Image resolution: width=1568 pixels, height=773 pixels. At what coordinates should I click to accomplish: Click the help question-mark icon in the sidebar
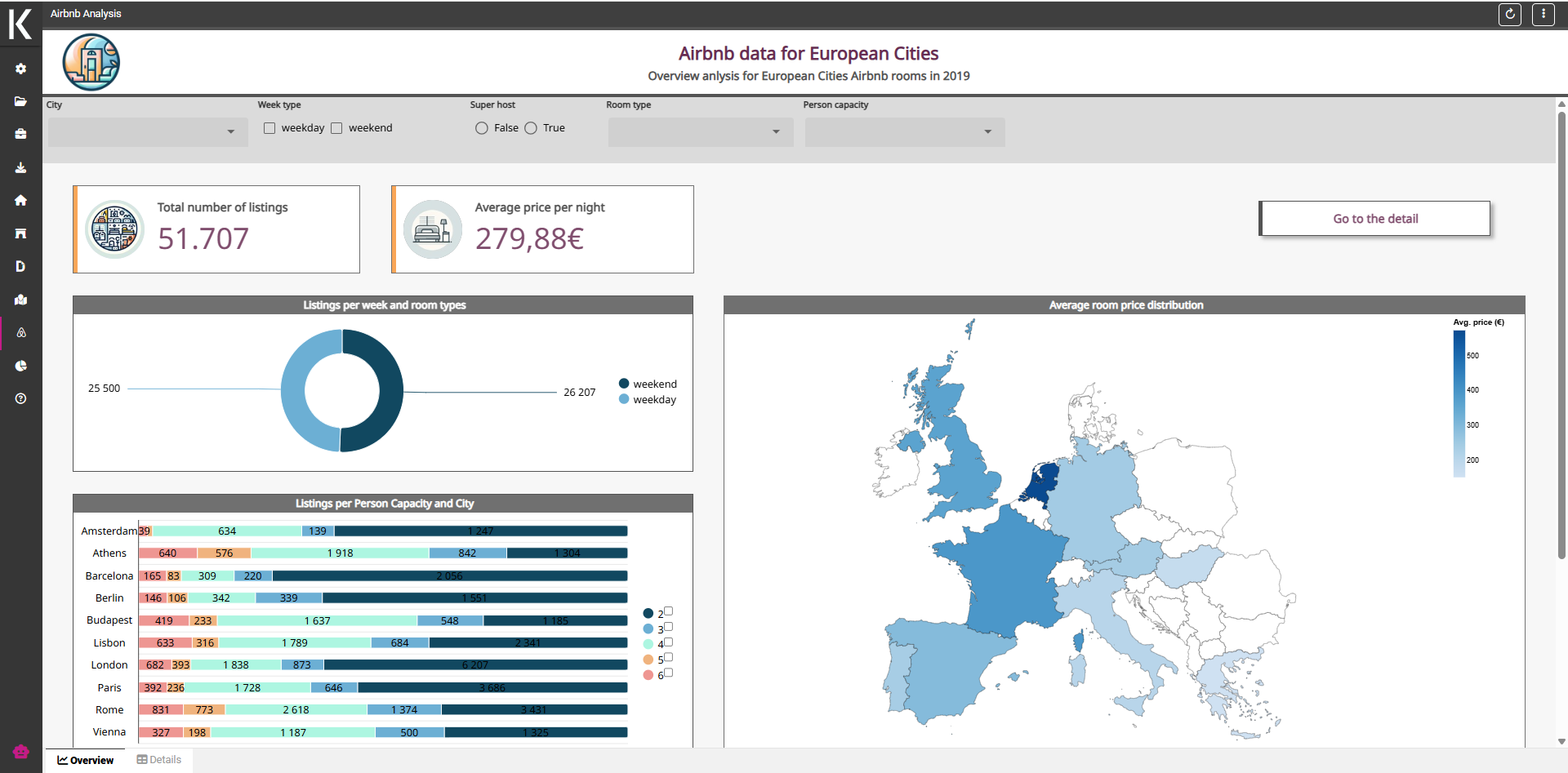pos(20,398)
